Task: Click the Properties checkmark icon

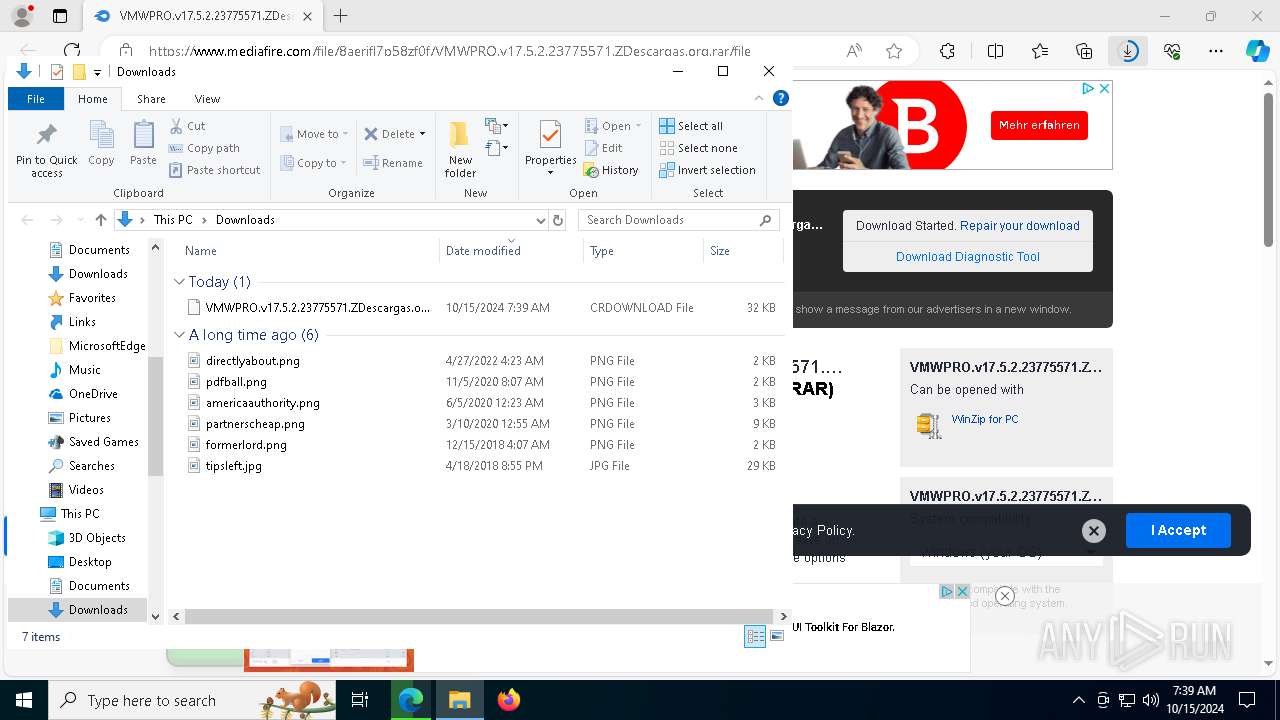Action: 550,135
